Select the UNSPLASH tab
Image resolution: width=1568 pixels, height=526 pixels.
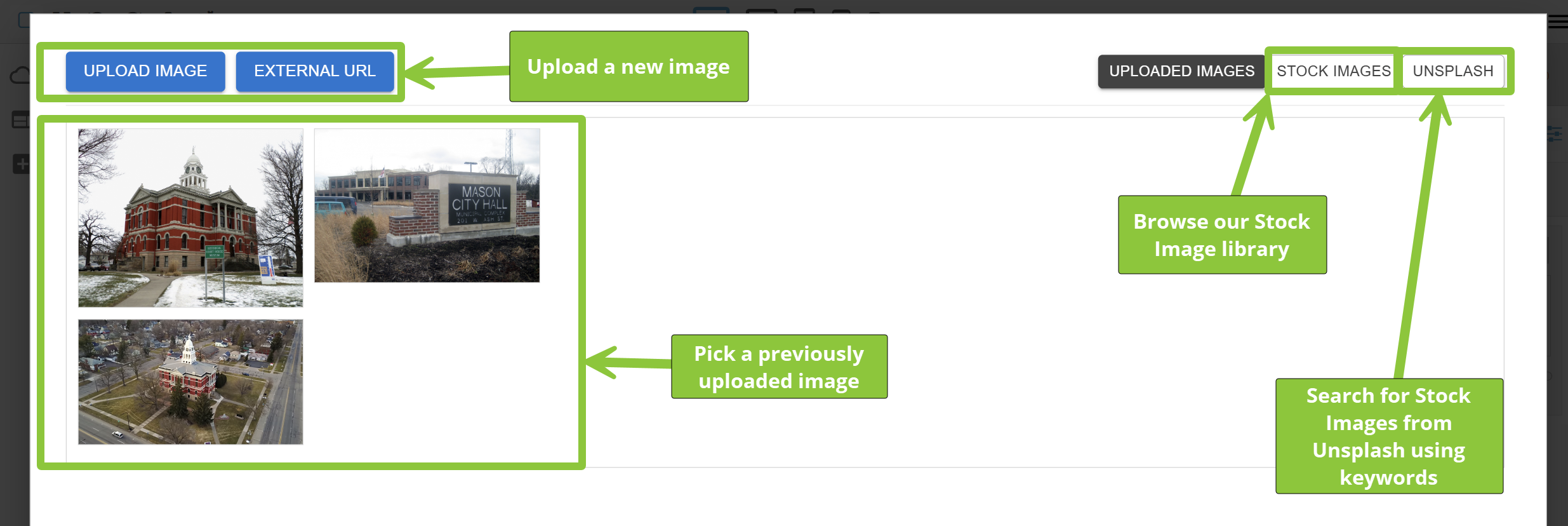point(1452,71)
